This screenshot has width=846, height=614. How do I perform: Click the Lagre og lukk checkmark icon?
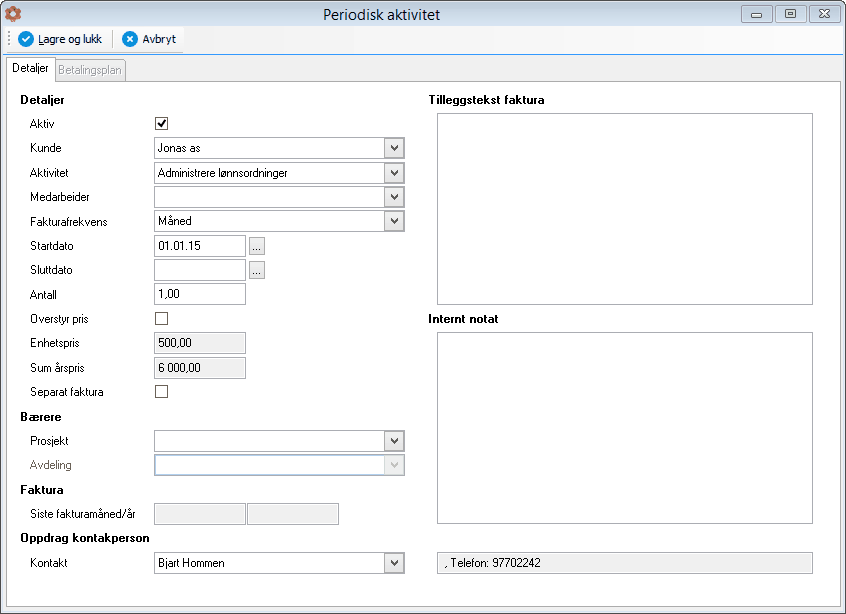point(25,39)
